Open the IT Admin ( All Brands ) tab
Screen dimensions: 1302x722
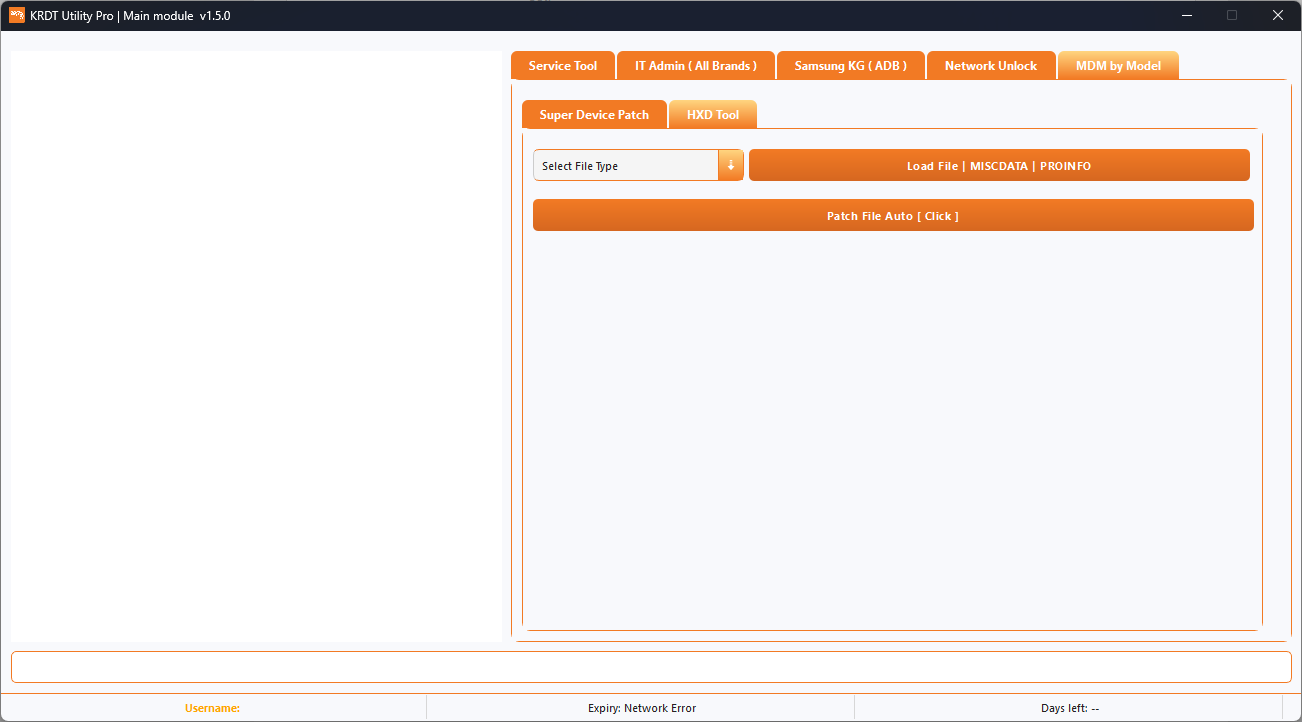695,64
